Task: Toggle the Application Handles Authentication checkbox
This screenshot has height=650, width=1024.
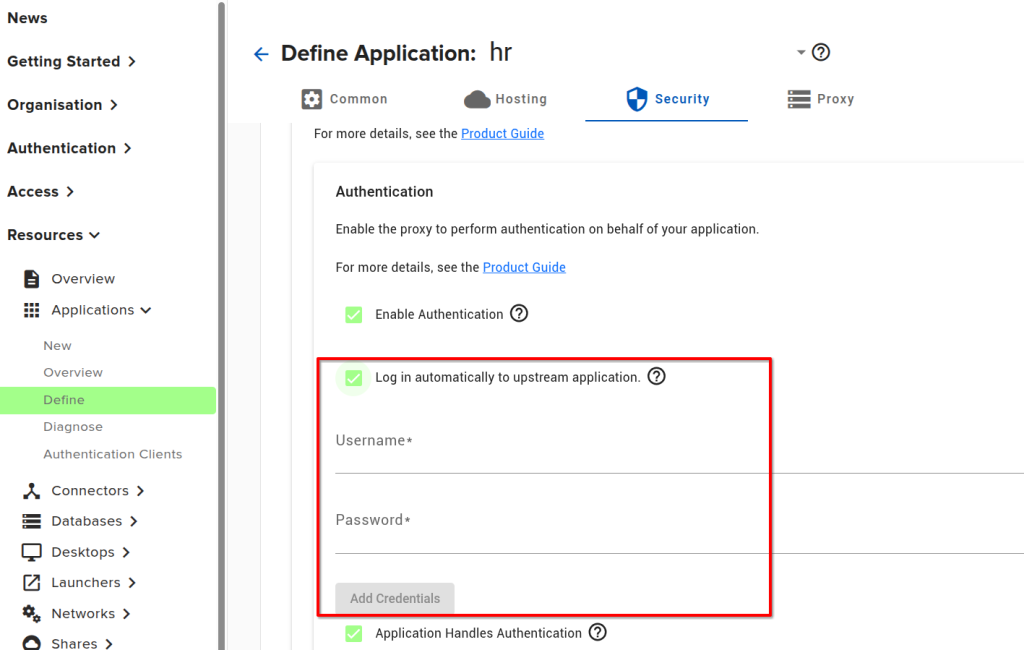Action: click(353, 633)
